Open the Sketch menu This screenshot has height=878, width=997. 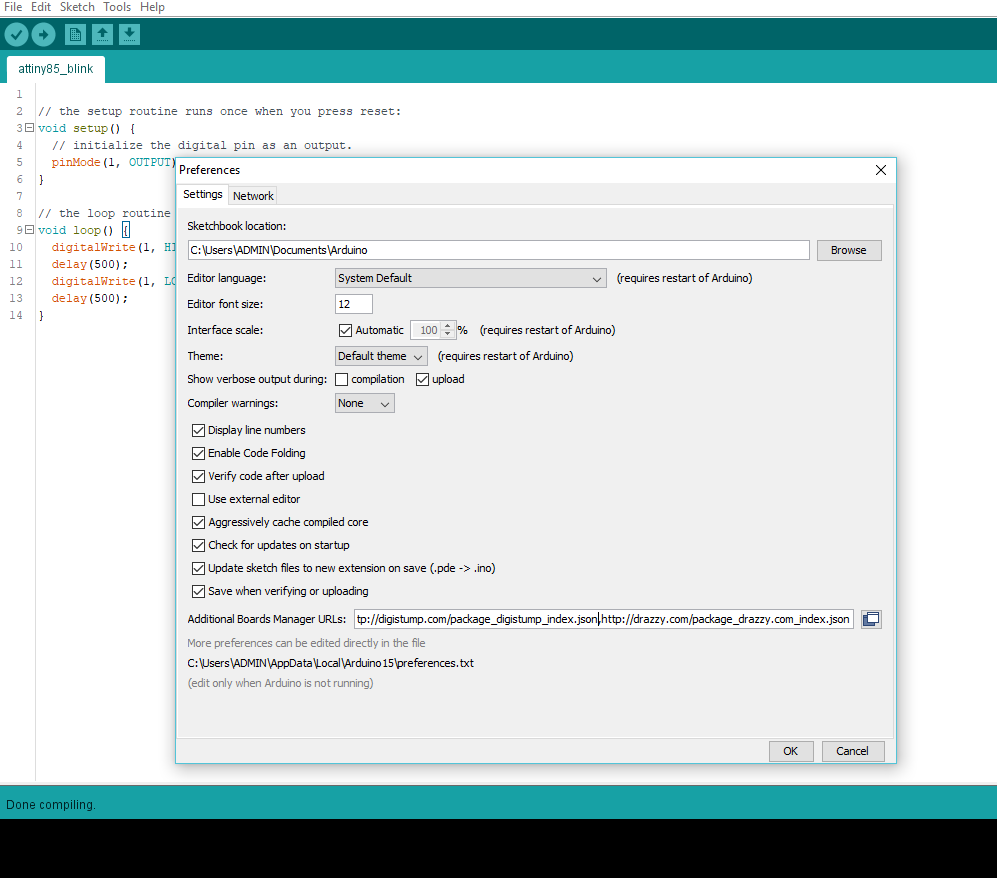pyautogui.click(x=77, y=7)
